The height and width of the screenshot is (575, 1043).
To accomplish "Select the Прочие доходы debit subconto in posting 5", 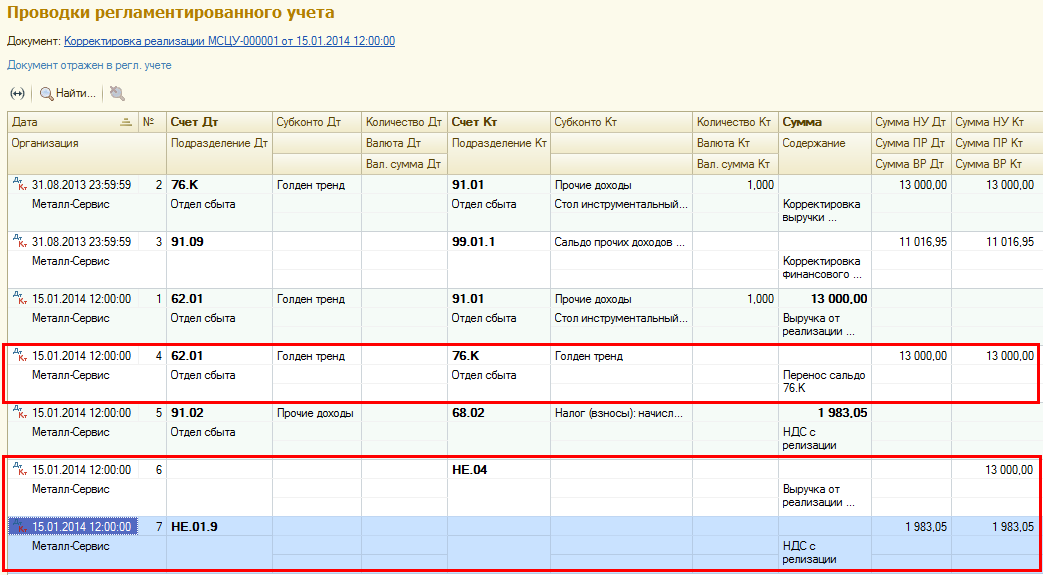I will click(x=317, y=413).
